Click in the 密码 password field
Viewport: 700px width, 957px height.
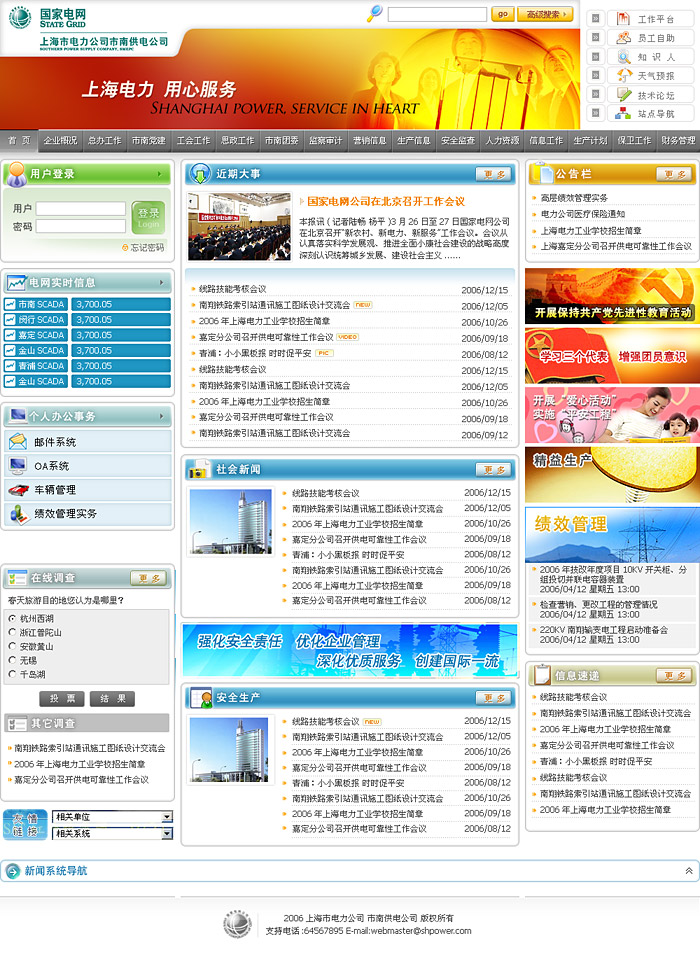pyautogui.click(x=81, y=226)
